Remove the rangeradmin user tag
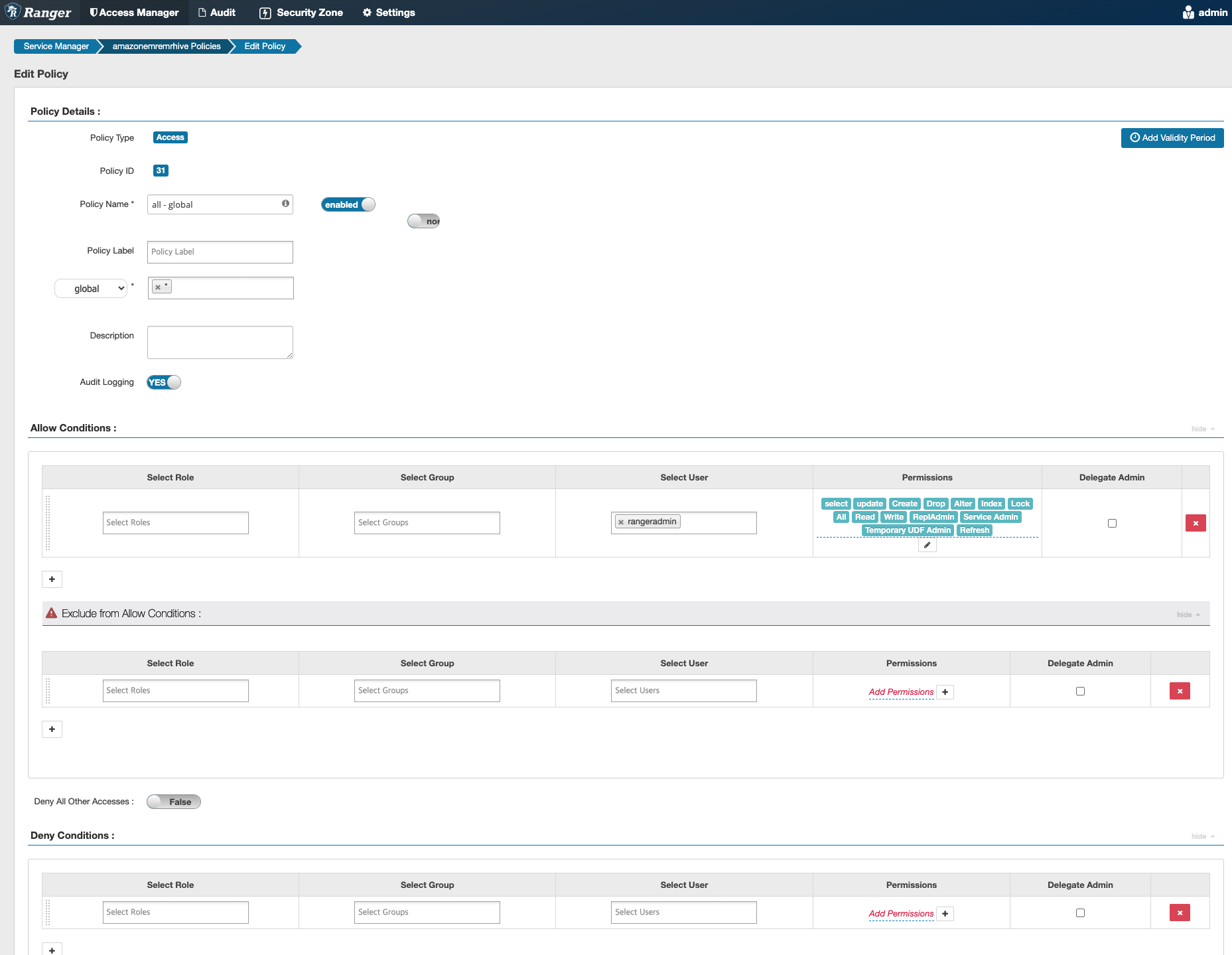The height and width of the screenshot is (955, 1232). pyautogui.click(x=621, y=522)
